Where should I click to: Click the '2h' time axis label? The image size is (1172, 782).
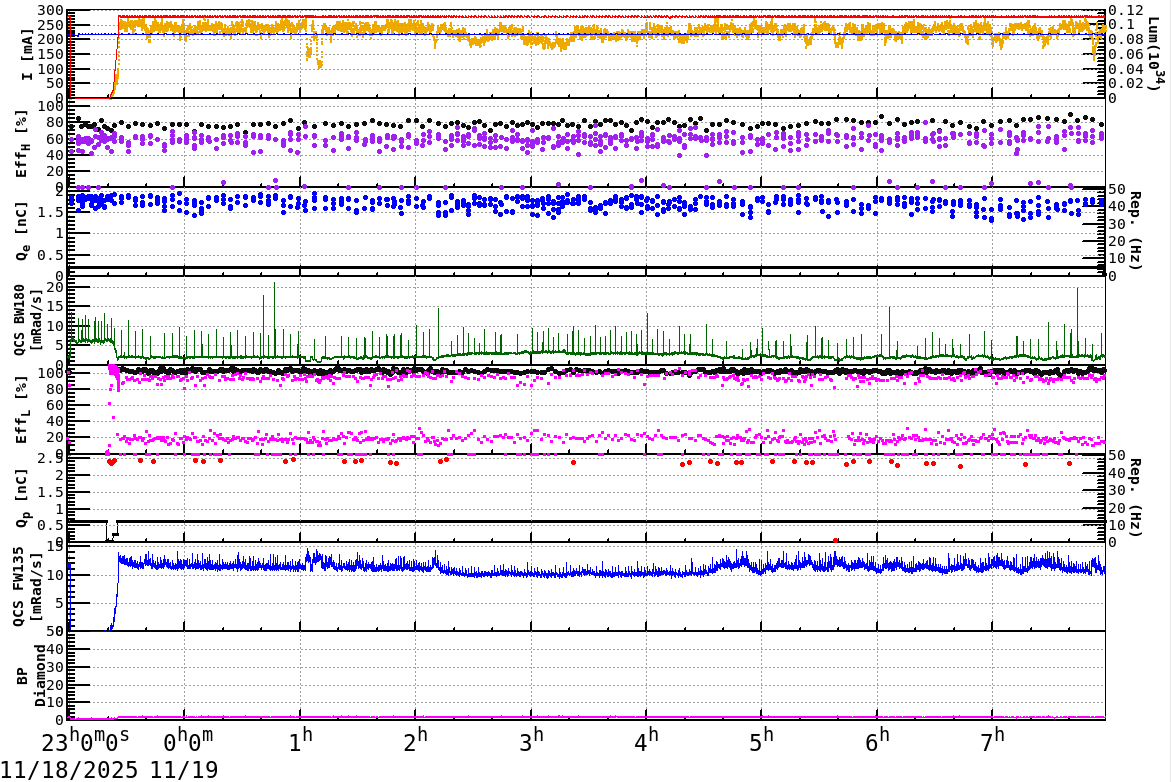click(416, 742)
